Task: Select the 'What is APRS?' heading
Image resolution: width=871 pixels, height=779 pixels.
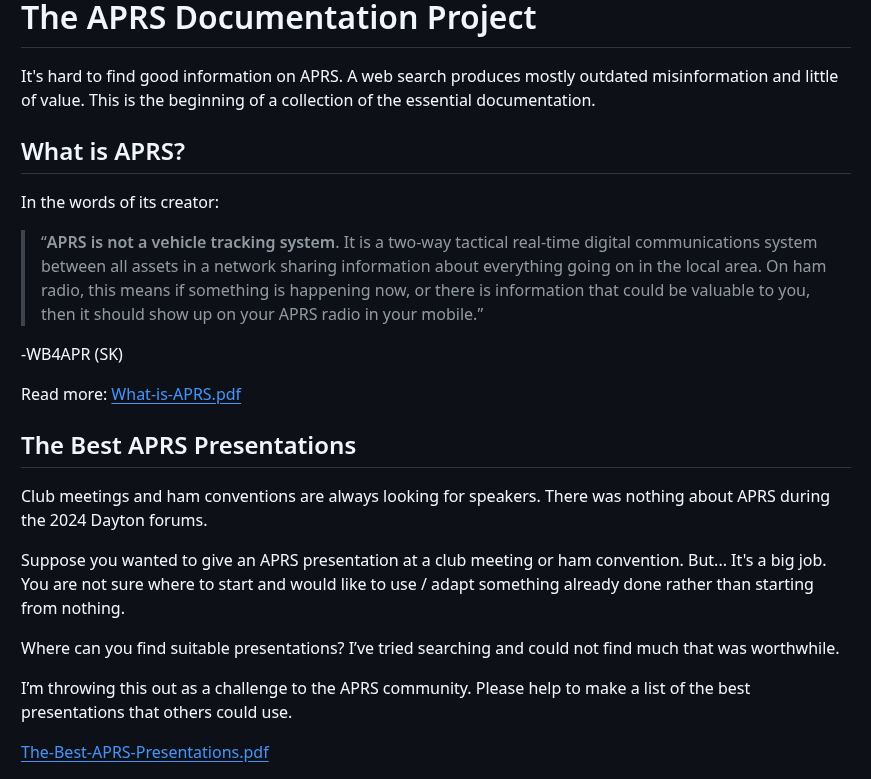Action: pyautogui.click(x=103, y=152)
